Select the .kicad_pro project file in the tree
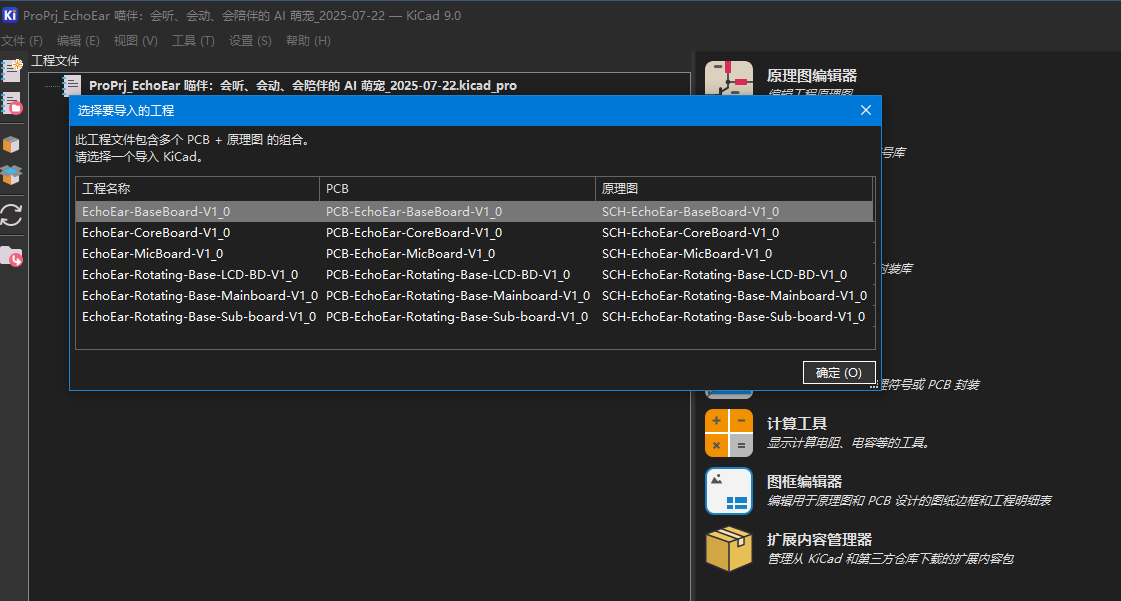The width and height of the screenshot is (1121, 601). 302,86
